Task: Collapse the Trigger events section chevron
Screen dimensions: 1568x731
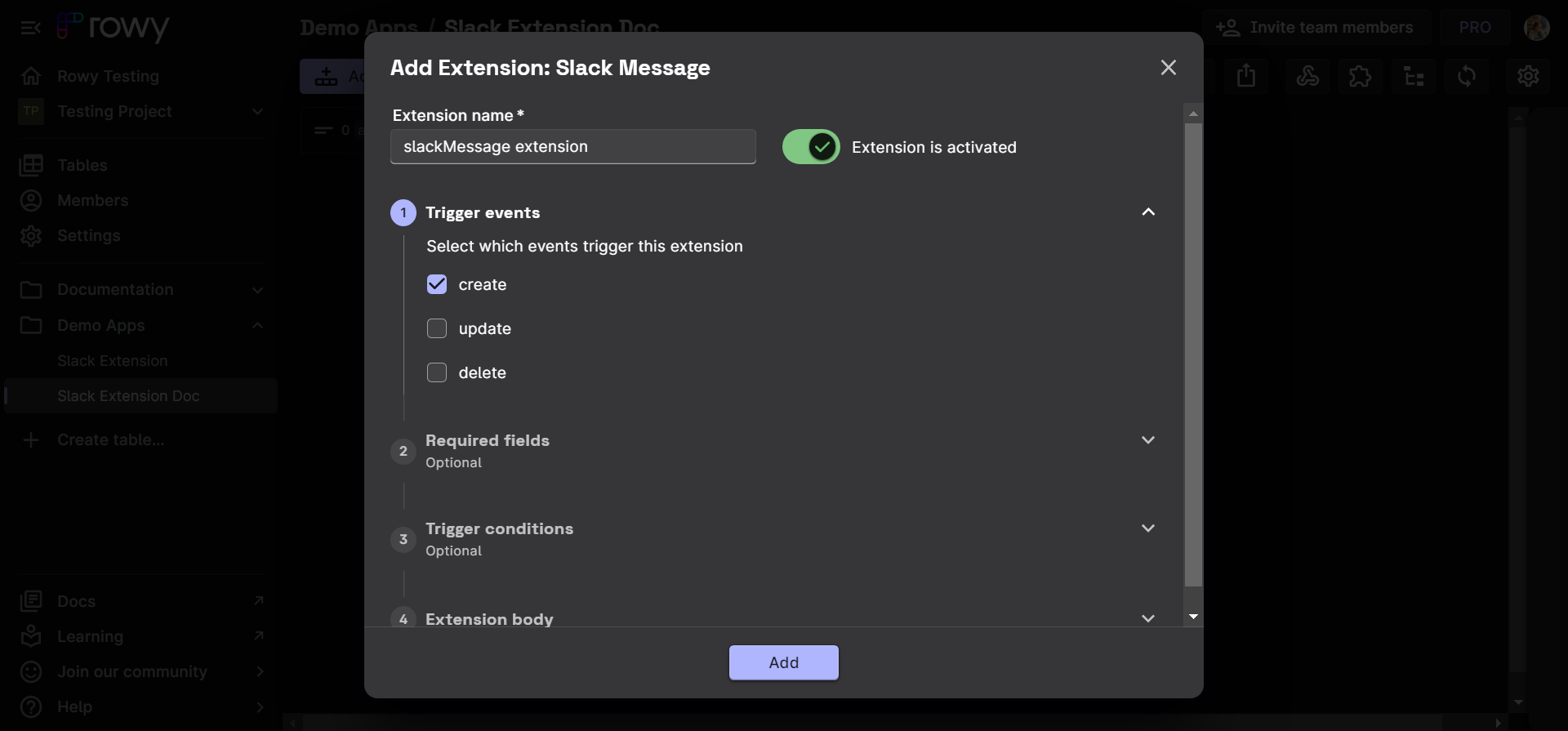Action: pos(1147,212)
